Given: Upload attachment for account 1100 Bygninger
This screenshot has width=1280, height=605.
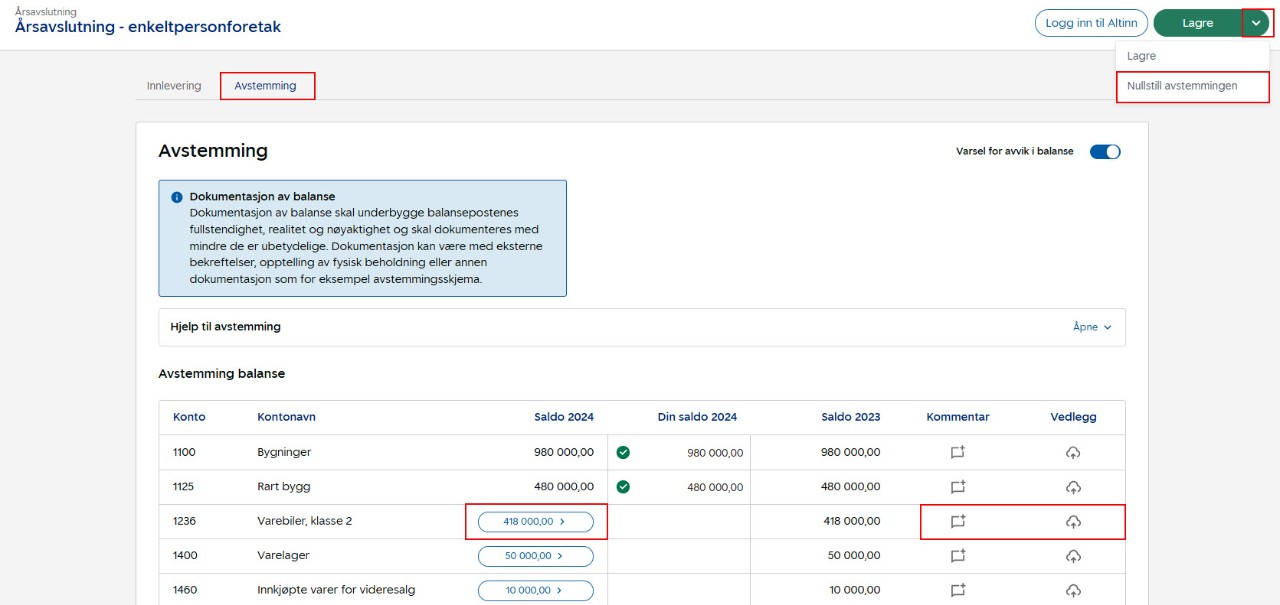Looking at the screenshot, I should (x=1073, y=453).
